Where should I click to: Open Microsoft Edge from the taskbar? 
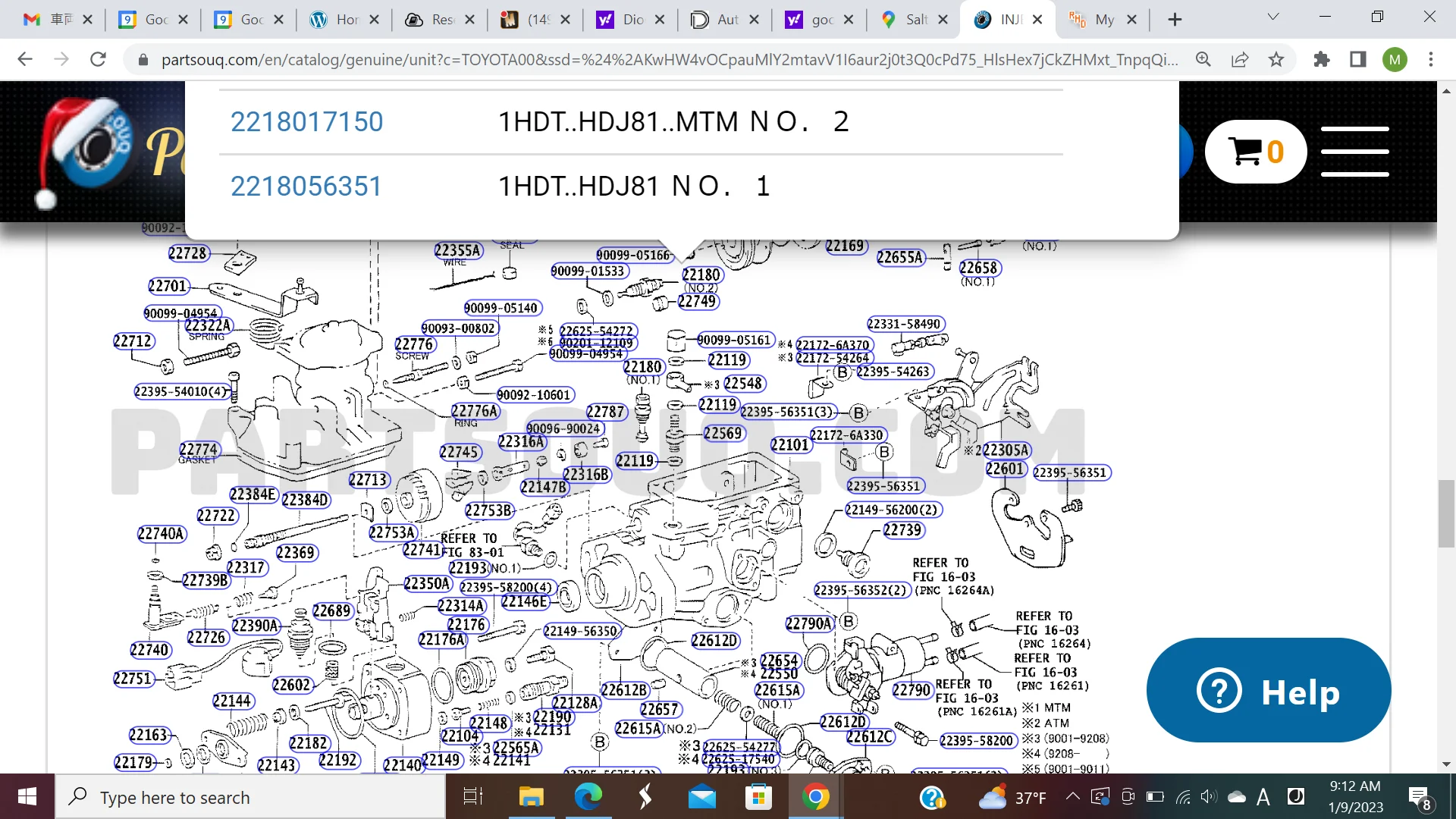coord(588,797)
